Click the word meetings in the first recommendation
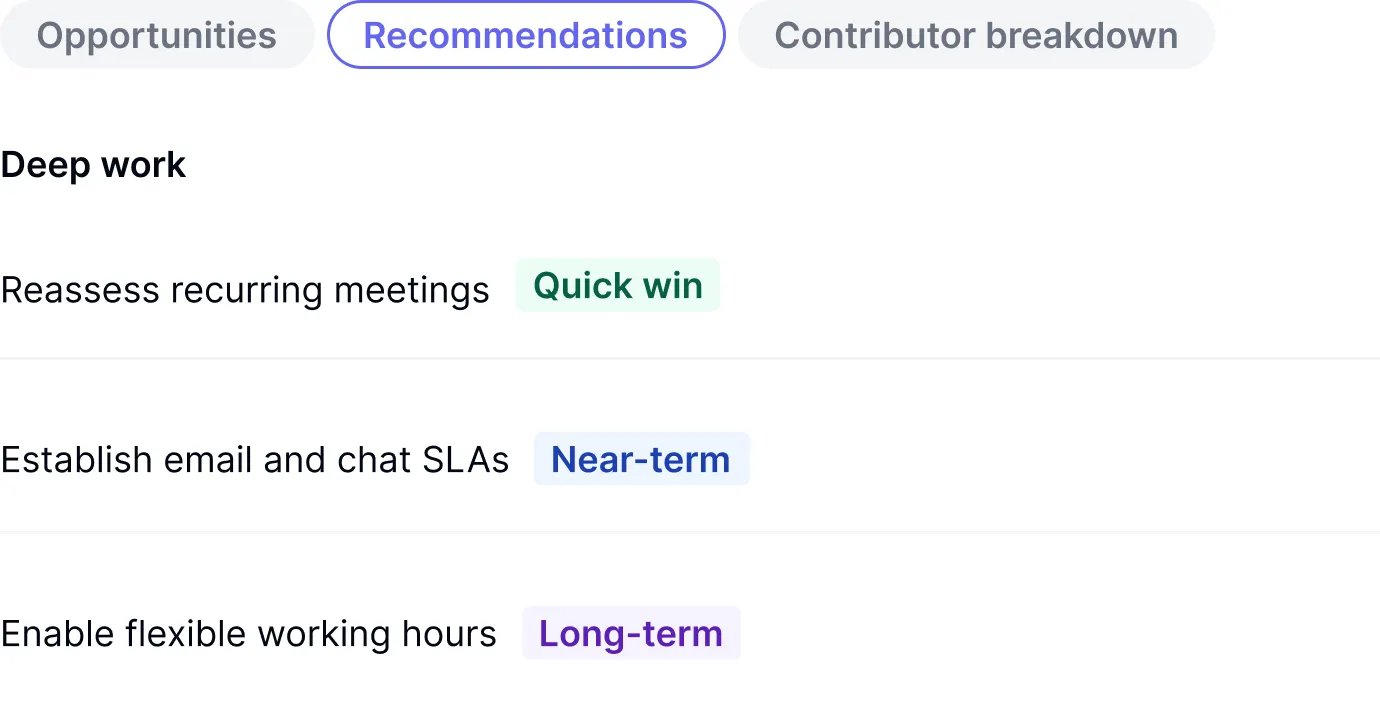This screenshot has height=708, width=1380. [412, 290]
